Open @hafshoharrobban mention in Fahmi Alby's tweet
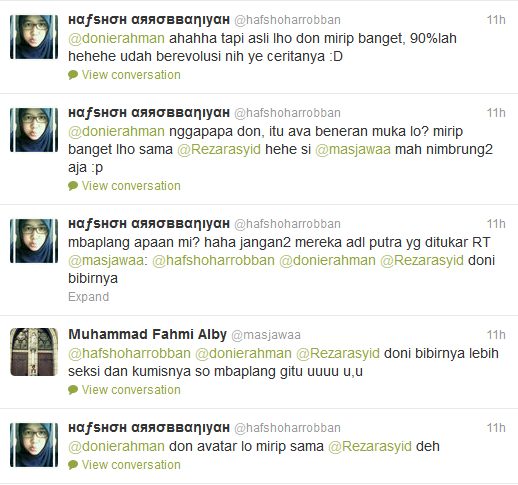 point(129,353)
